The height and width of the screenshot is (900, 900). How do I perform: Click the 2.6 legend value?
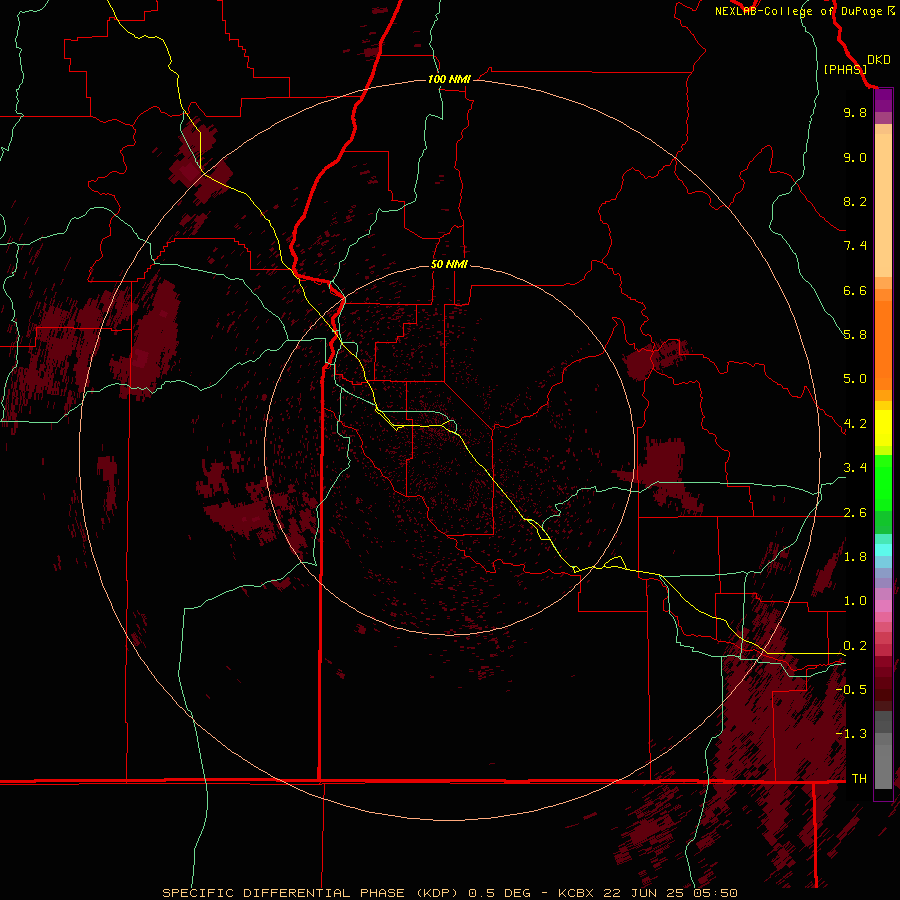coord(855,513)
